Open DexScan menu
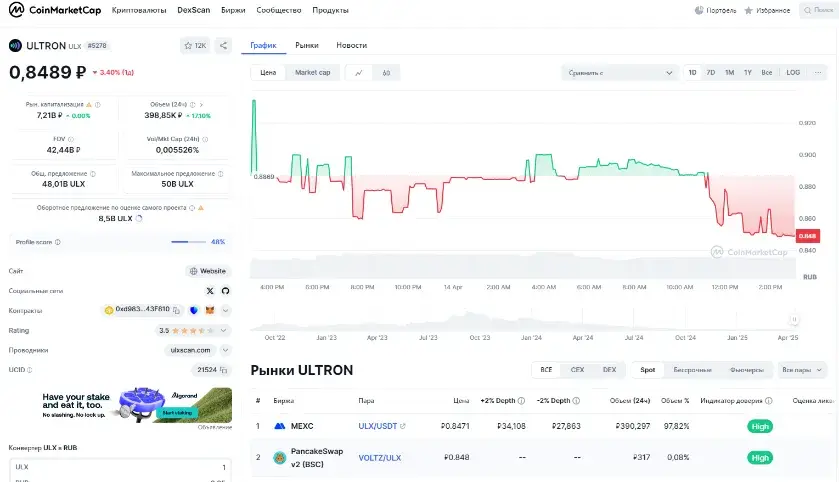The width and height of the screenshot is (839, 482). pos(194,10)
